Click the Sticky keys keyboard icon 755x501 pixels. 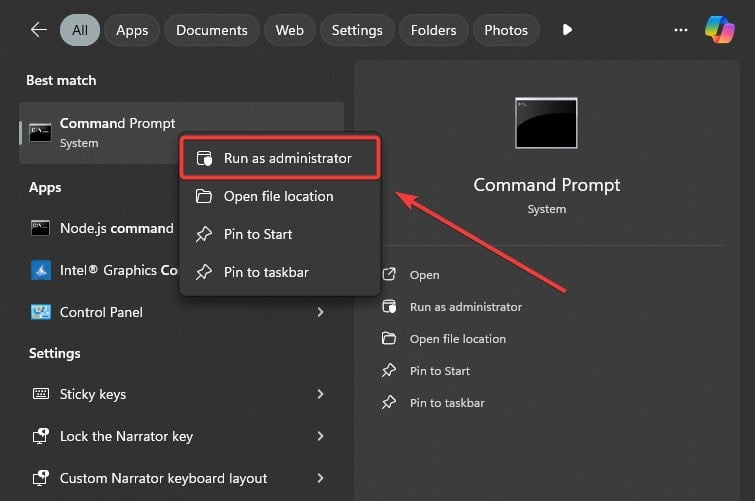point(41,394)
